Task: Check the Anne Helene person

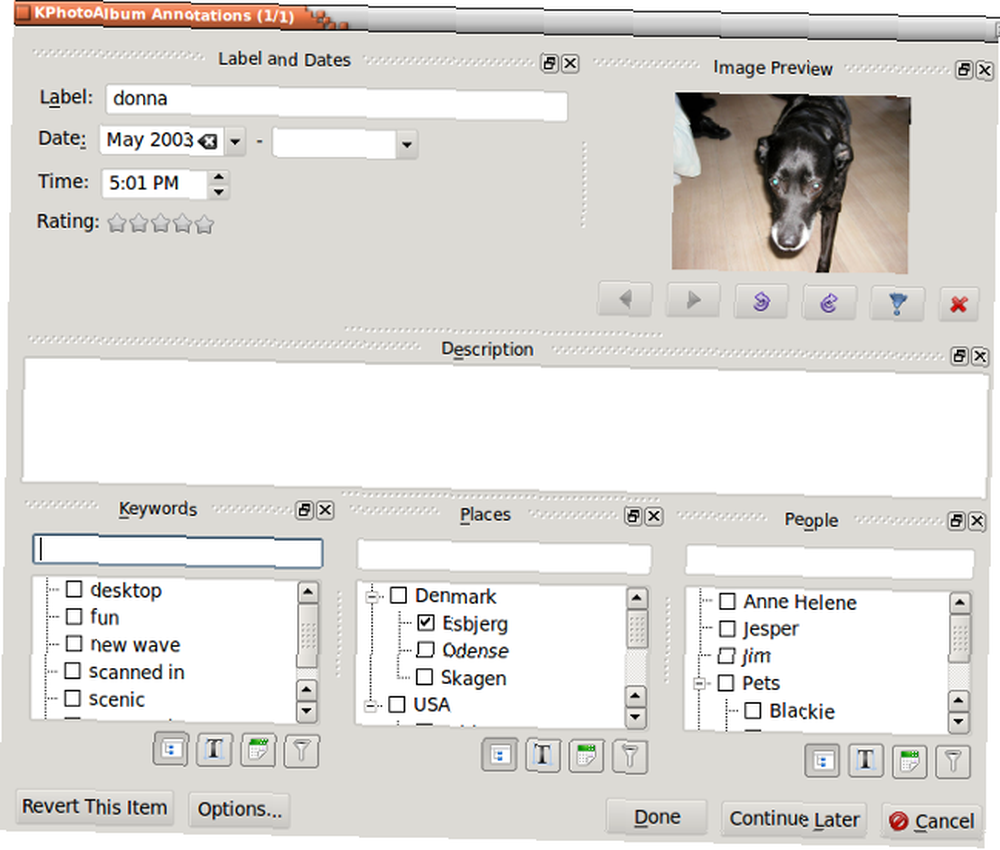Action: pyautogui.click(x=728, y=601)
